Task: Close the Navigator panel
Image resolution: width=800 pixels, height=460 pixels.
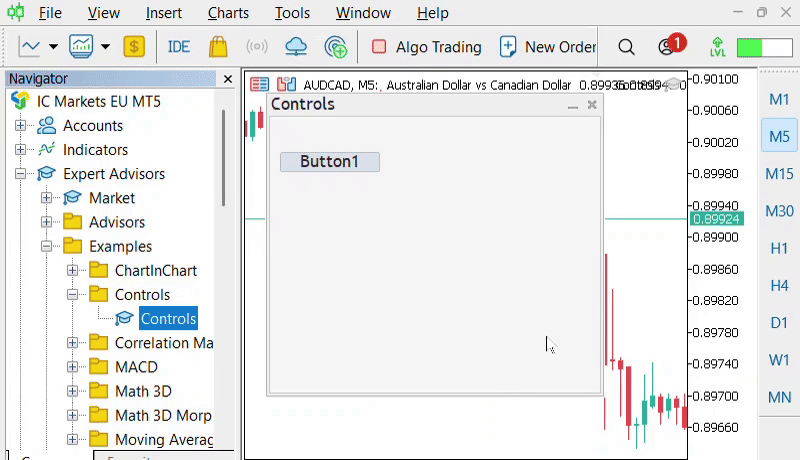Action: pyautogui.click(x=228, y=79)
